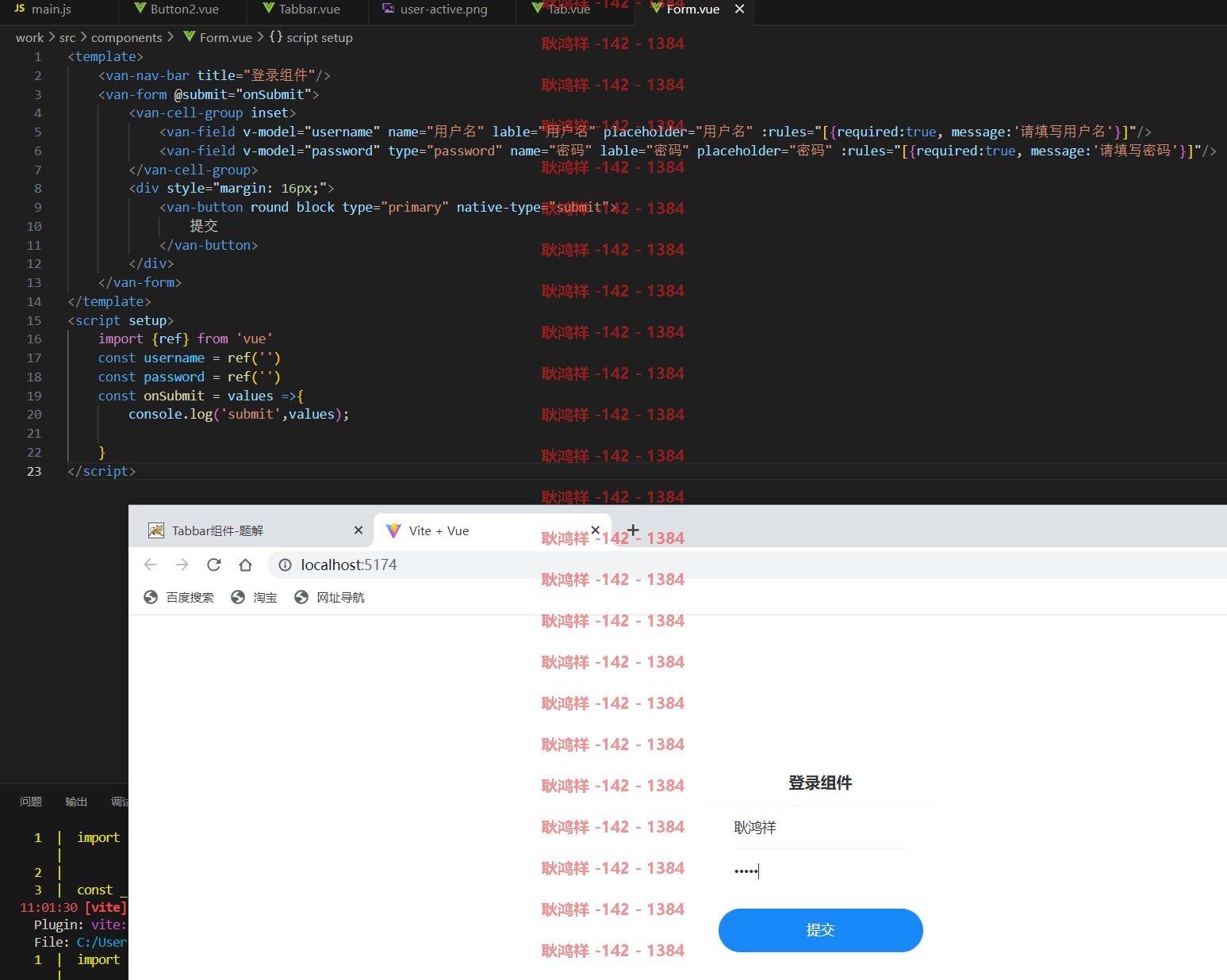Open the 问题 panel tab

pos(31,802)
